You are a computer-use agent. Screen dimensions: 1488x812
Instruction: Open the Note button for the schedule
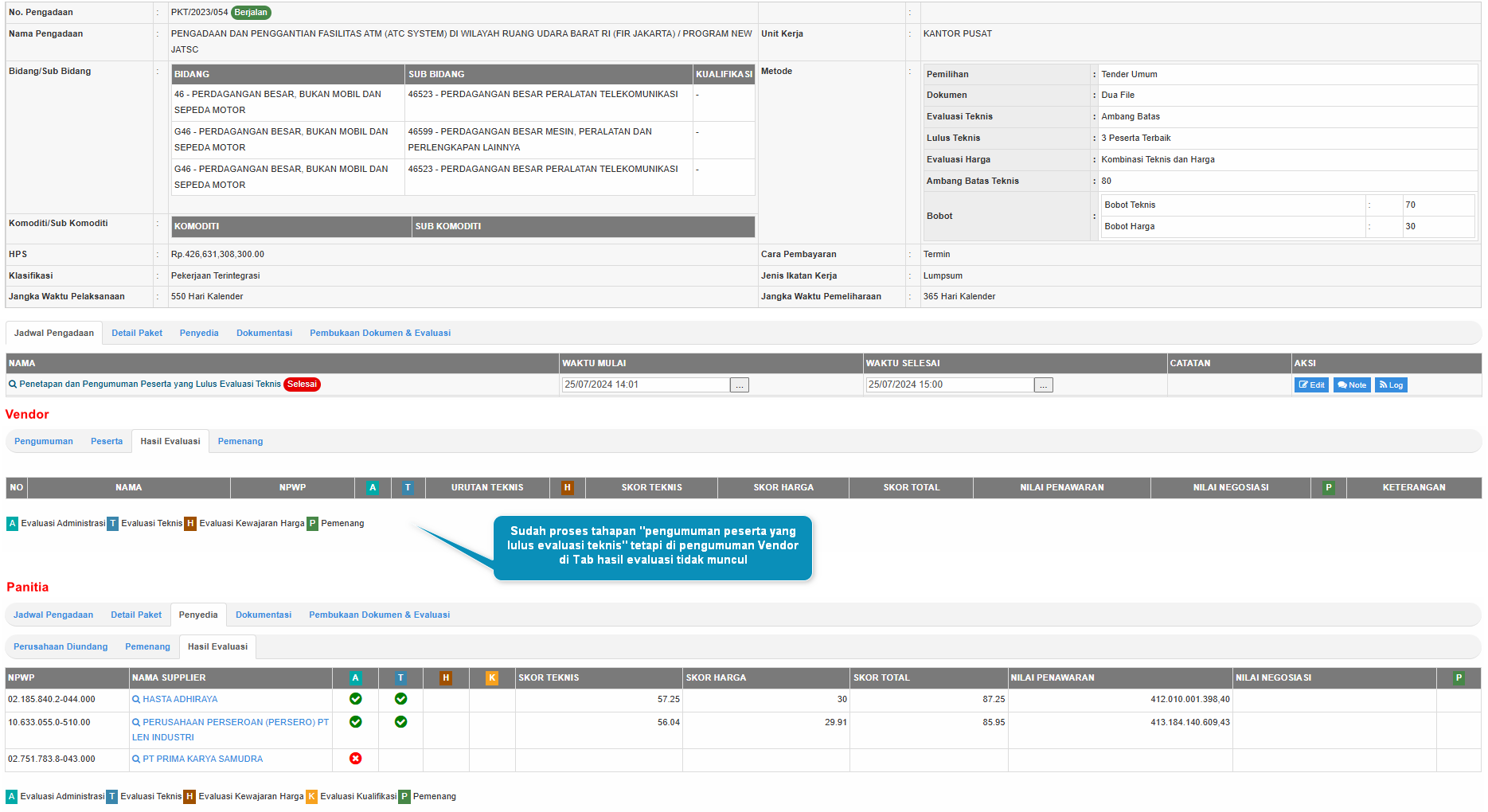click(1351, 385)
